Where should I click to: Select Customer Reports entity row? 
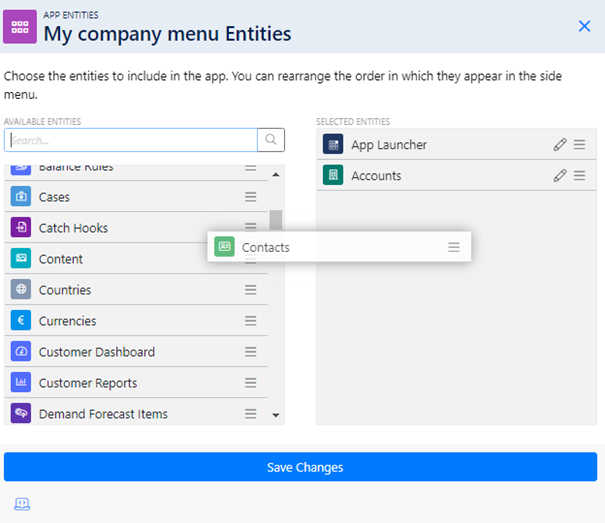pos(136,383)
